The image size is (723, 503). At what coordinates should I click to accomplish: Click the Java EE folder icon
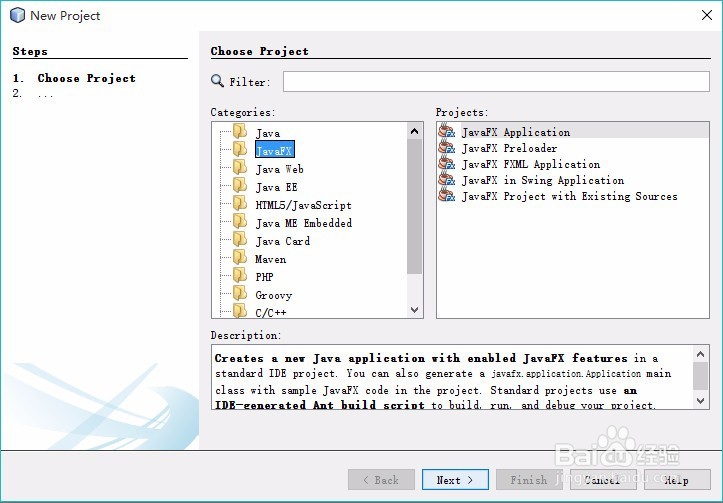240,186
